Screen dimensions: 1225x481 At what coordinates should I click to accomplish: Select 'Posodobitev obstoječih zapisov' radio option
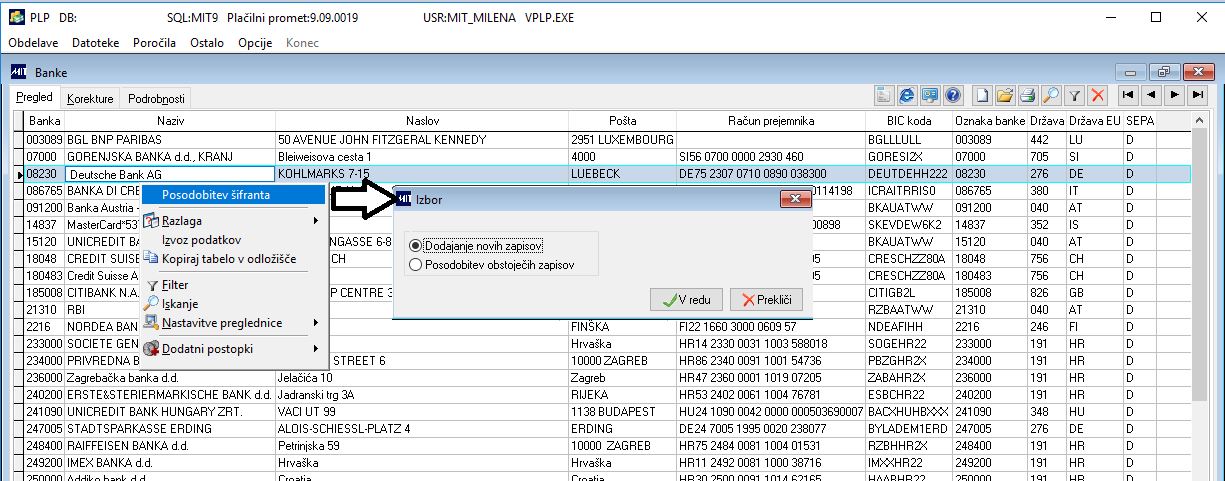492,265
